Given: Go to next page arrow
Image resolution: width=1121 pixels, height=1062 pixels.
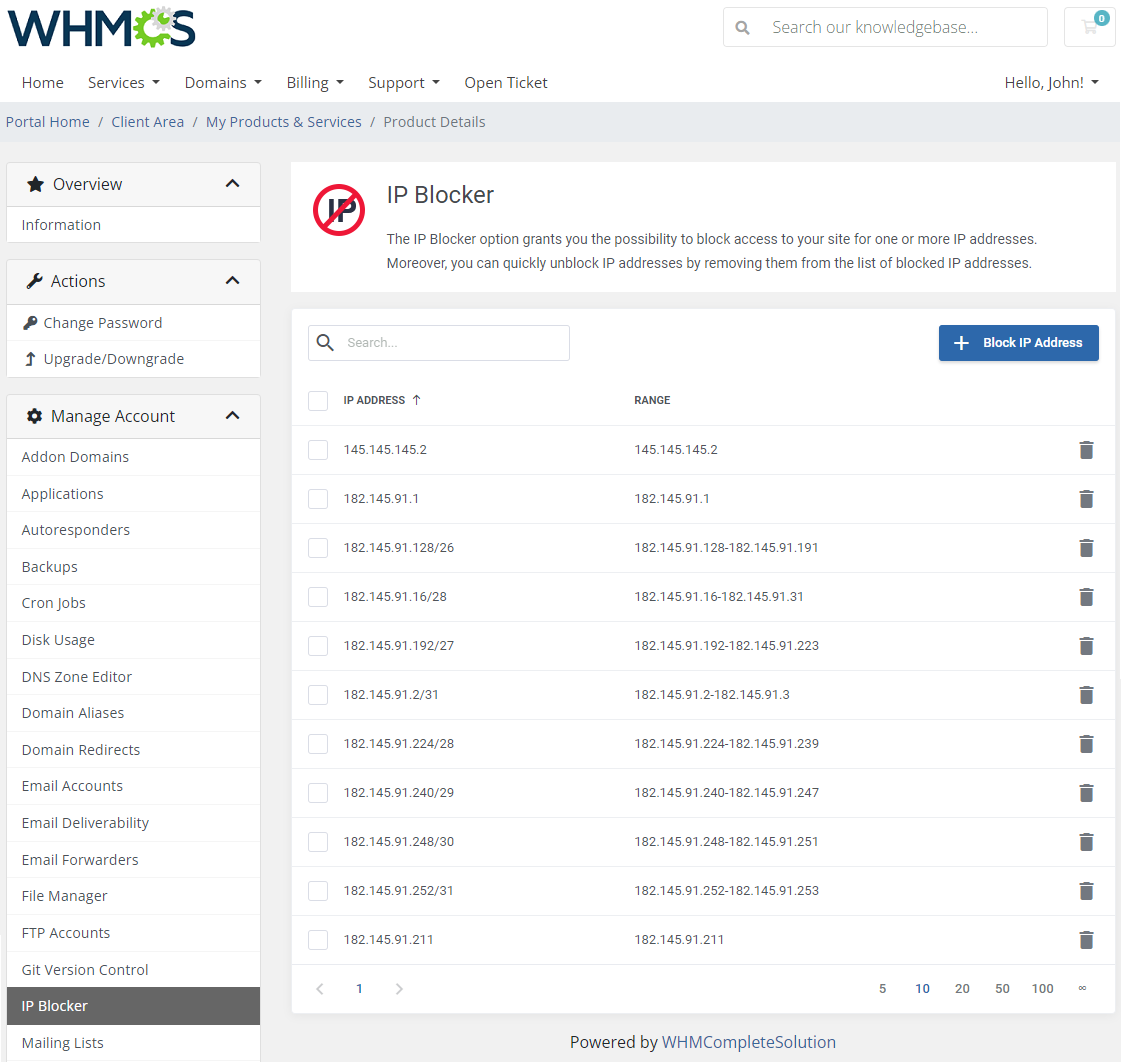Looking at the screenshot, I should pos(399,988).
